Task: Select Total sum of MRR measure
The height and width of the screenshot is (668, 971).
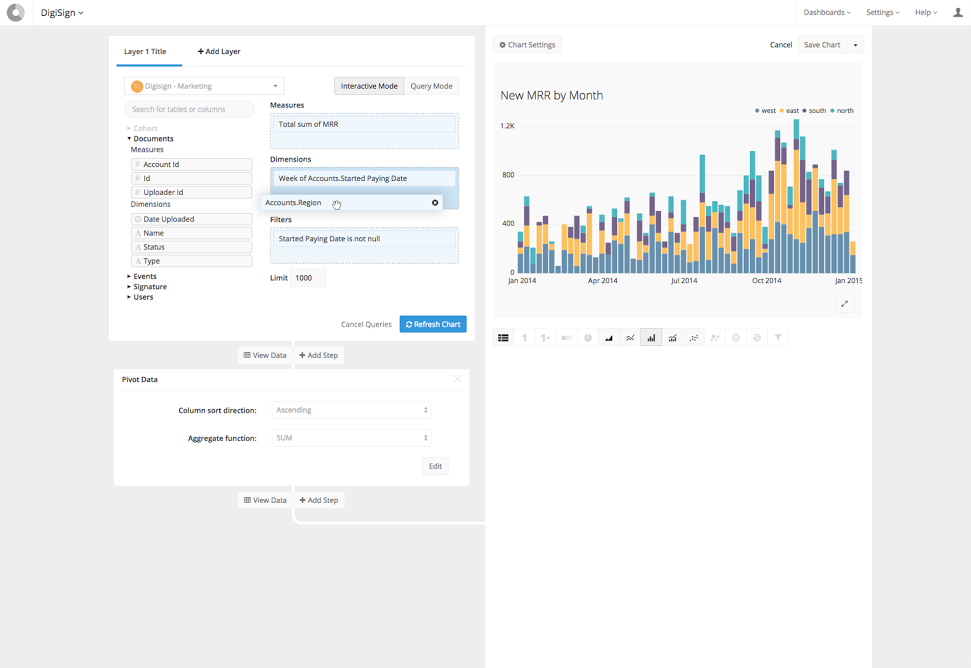Action: click(x=364, y=124)
